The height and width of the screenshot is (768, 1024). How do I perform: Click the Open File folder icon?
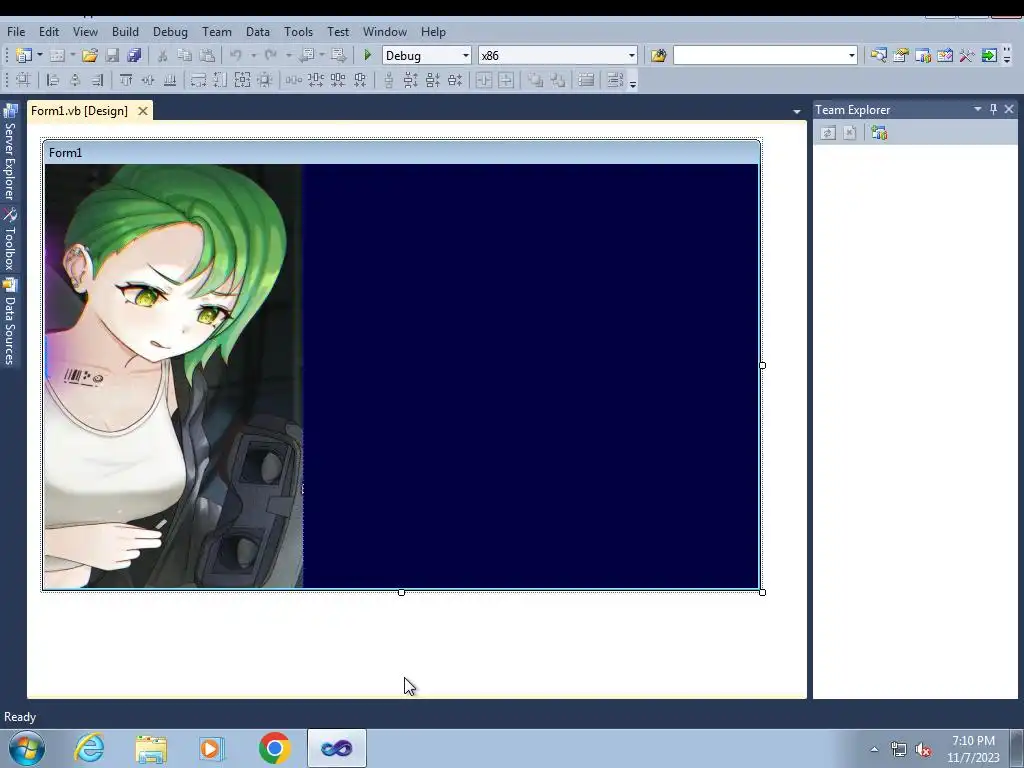(90, 56)
